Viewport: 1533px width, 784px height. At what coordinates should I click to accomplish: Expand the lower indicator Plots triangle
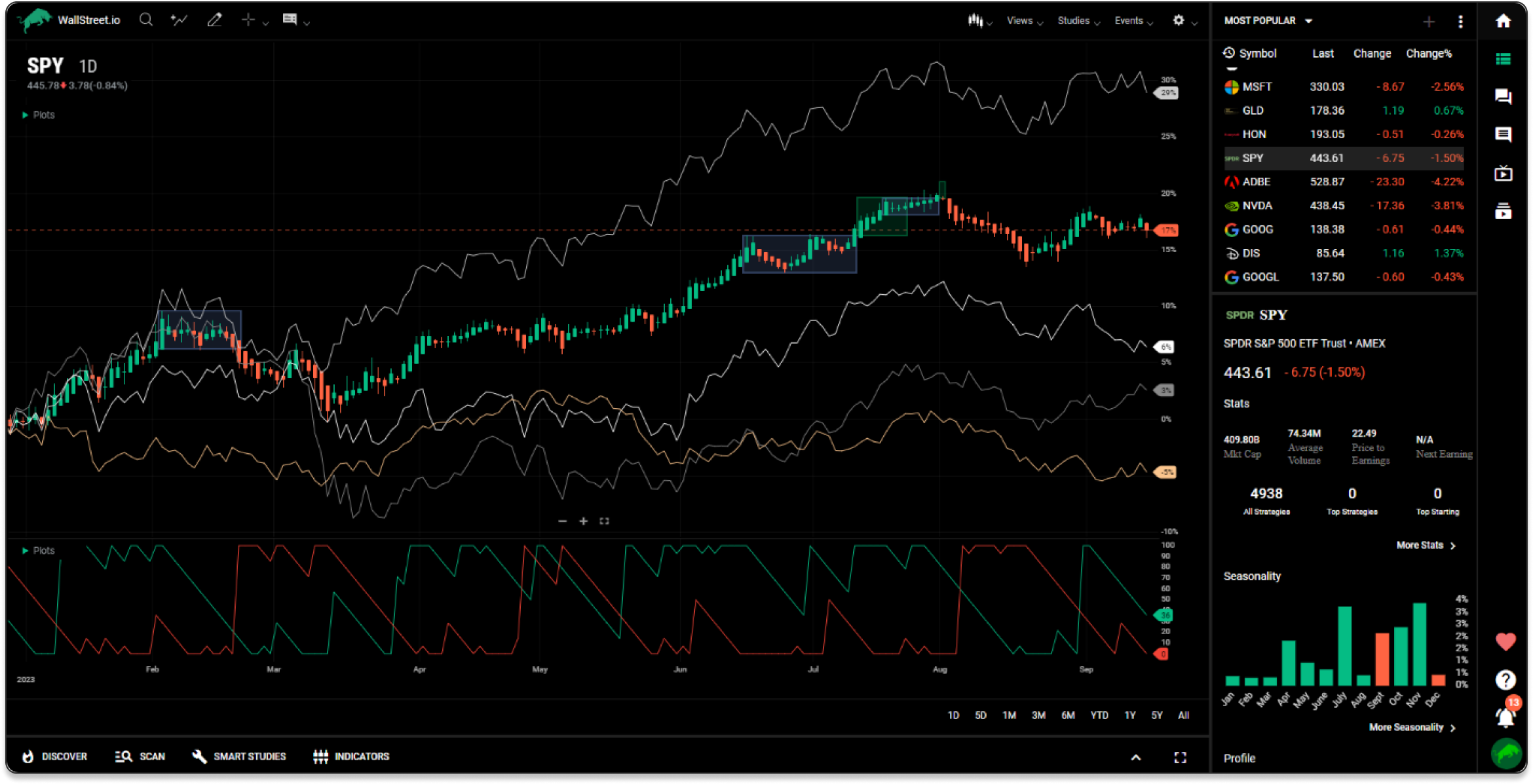point(25,550)
